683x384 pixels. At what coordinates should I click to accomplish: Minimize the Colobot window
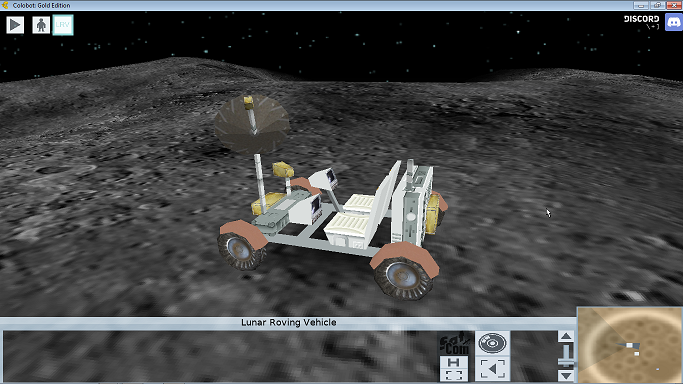641,5
